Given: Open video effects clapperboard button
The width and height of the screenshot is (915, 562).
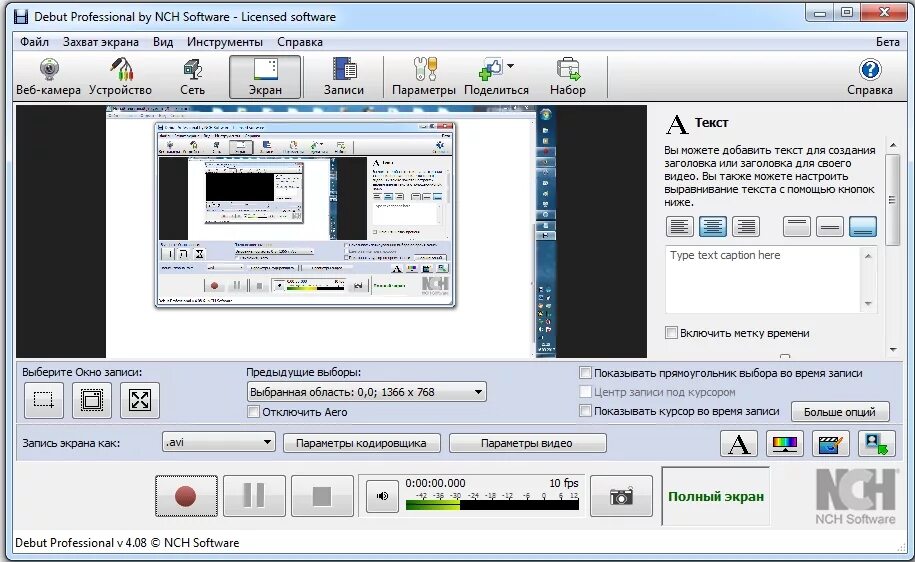Looking at the screenshot, I should point(830,444).
